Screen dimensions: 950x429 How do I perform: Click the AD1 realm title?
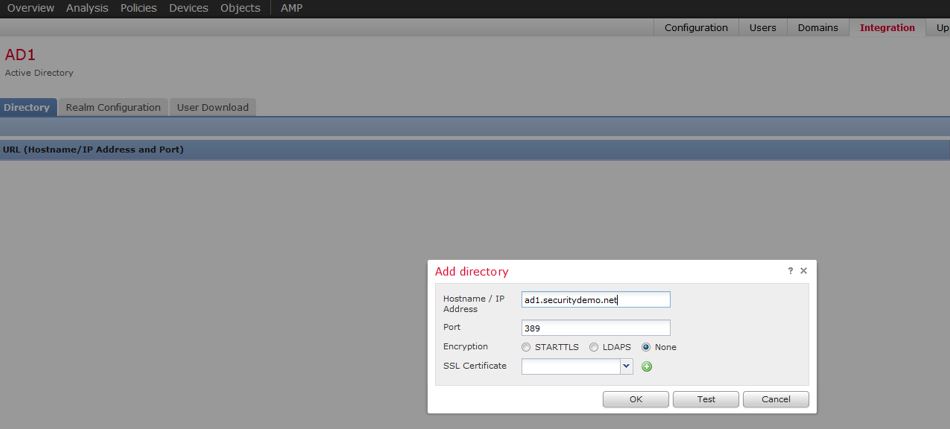pyautogui.click(x=21, y=55)
